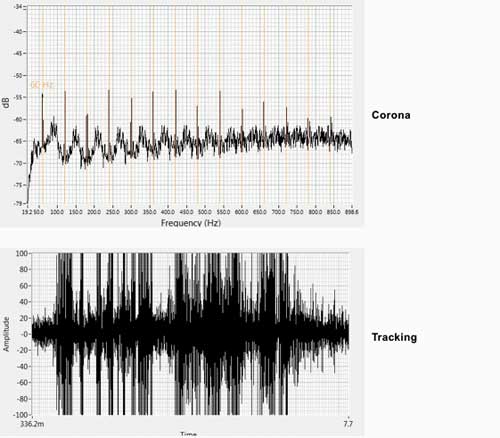The width and height of the screenshot is (500, 438).
Task: Click the Tracking chart label
Action: tap(394, 337)
